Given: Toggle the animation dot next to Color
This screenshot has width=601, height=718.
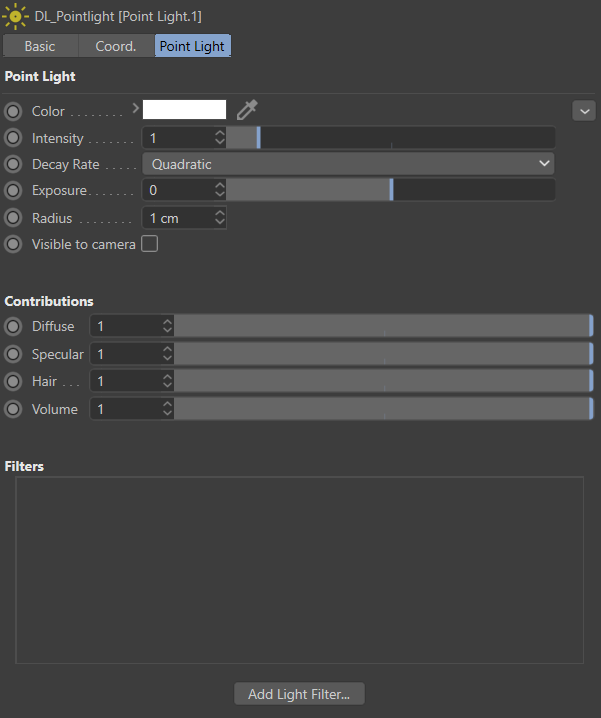Looking at the screenshot, I should [x=13, y=111].
